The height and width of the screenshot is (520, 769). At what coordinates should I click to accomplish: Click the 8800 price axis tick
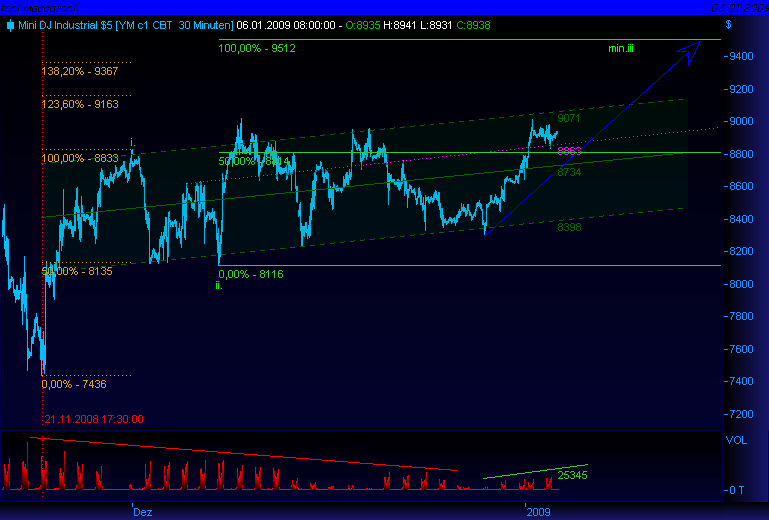[x=741, y=154]
